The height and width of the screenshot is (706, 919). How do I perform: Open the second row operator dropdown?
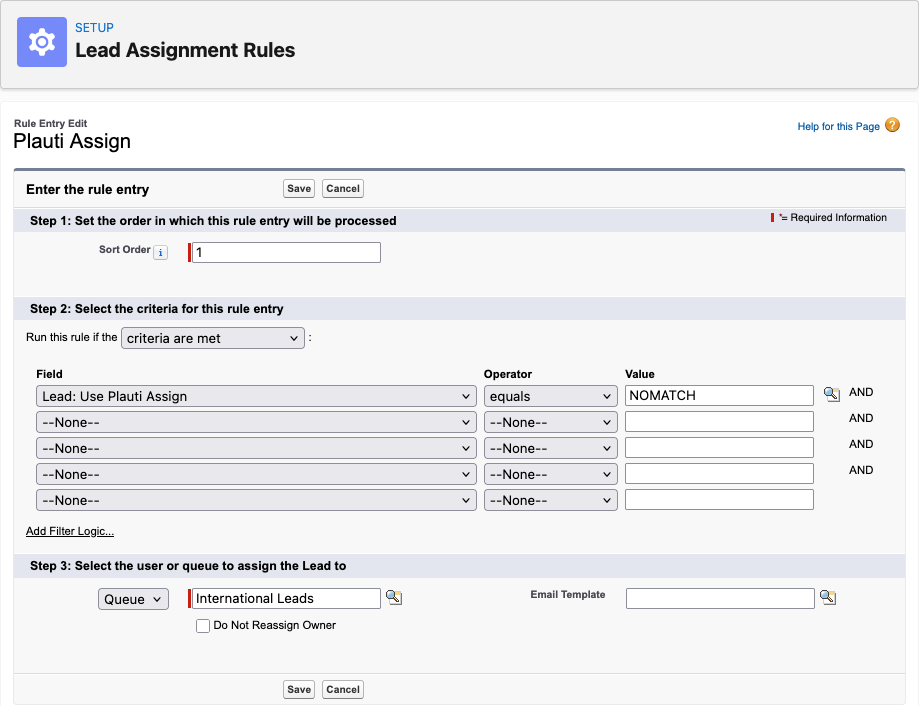550,422
